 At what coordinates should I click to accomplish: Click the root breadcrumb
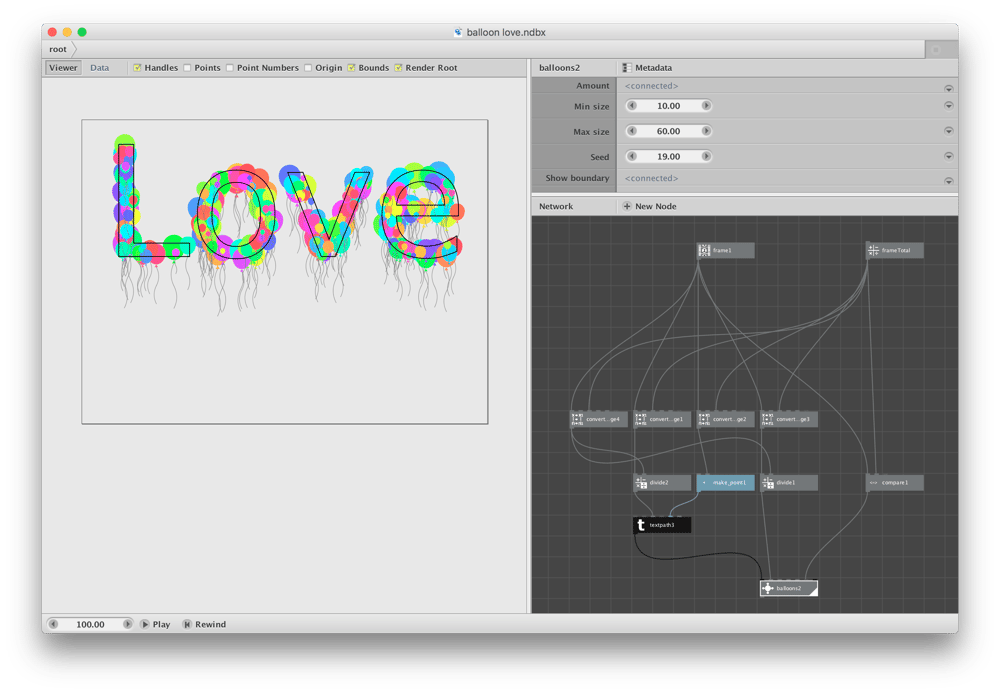point(58,49)
